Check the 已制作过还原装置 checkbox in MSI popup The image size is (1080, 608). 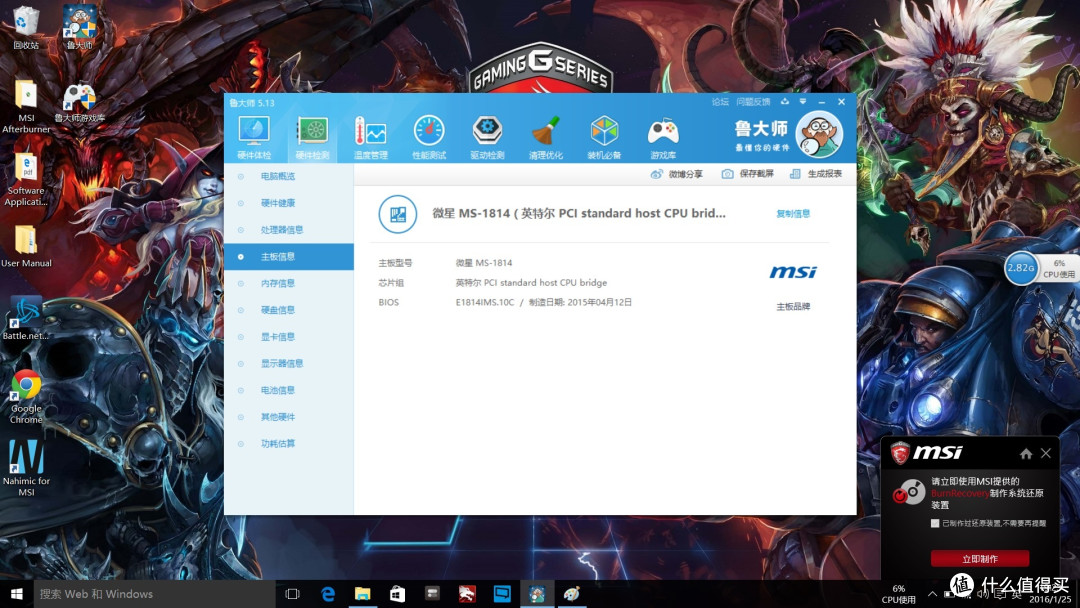coord(935,523)
